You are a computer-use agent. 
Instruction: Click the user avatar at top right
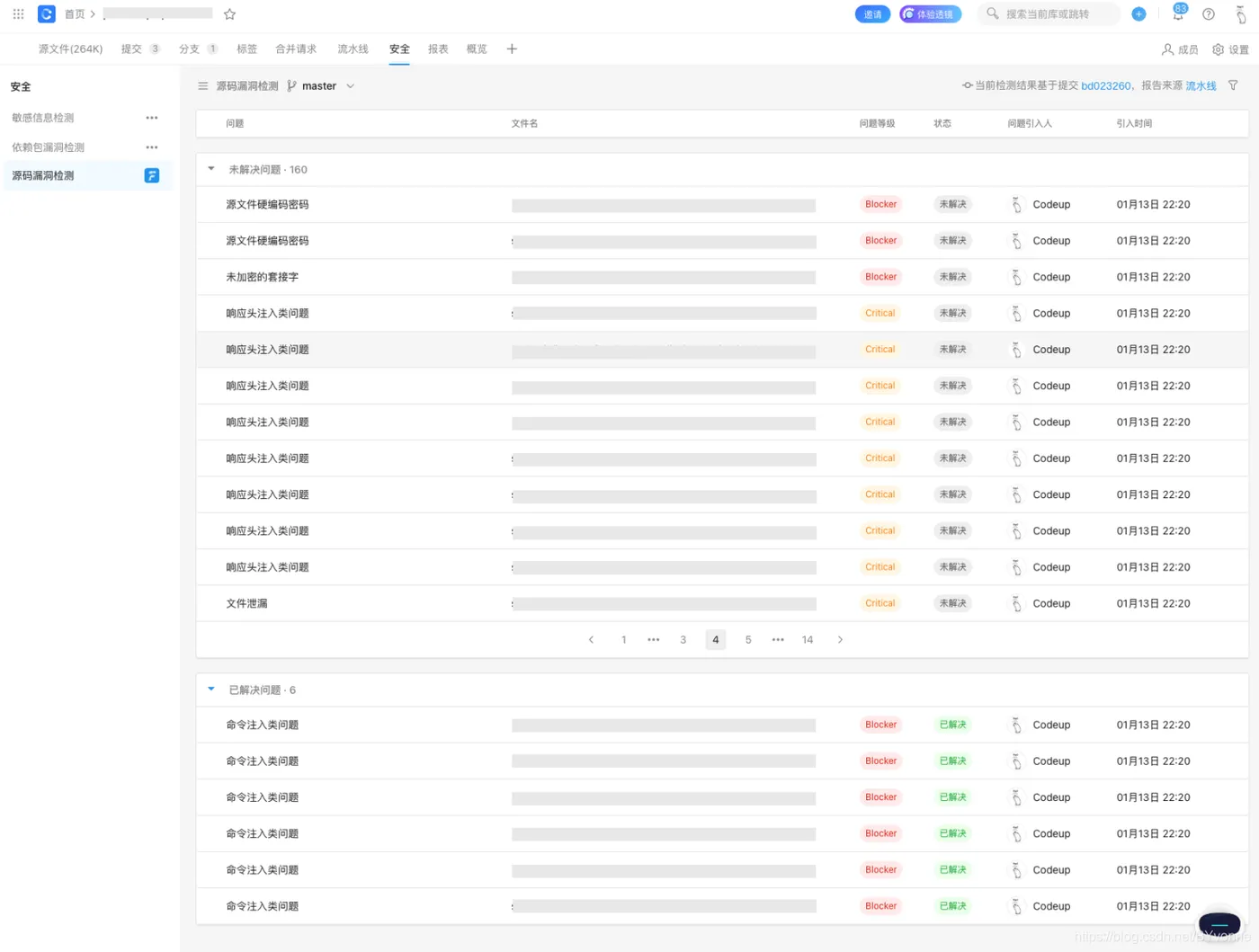[1241, 14]
